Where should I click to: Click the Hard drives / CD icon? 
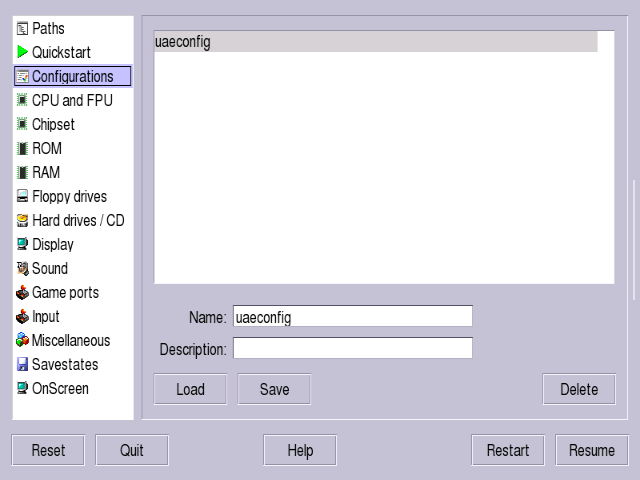[x=22, y=220]
